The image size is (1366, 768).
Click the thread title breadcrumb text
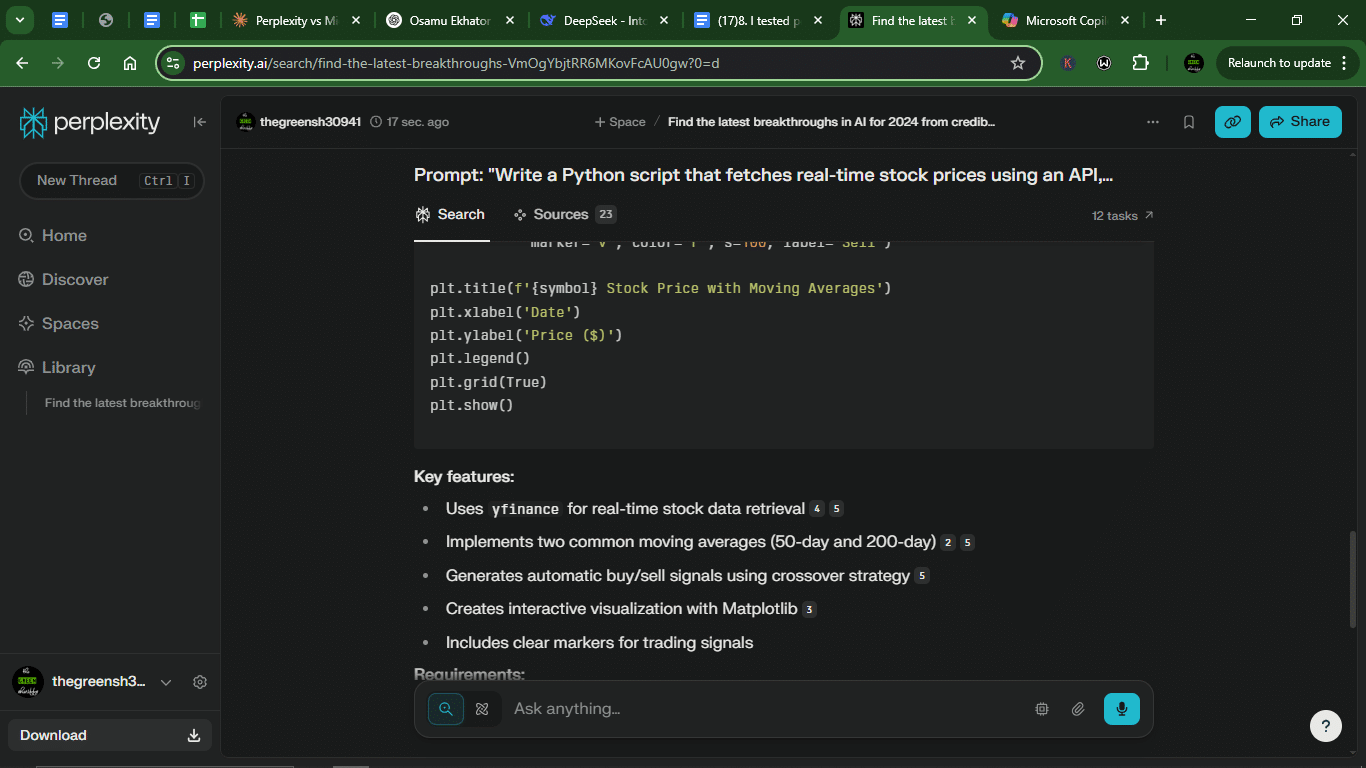pos(831,122)
